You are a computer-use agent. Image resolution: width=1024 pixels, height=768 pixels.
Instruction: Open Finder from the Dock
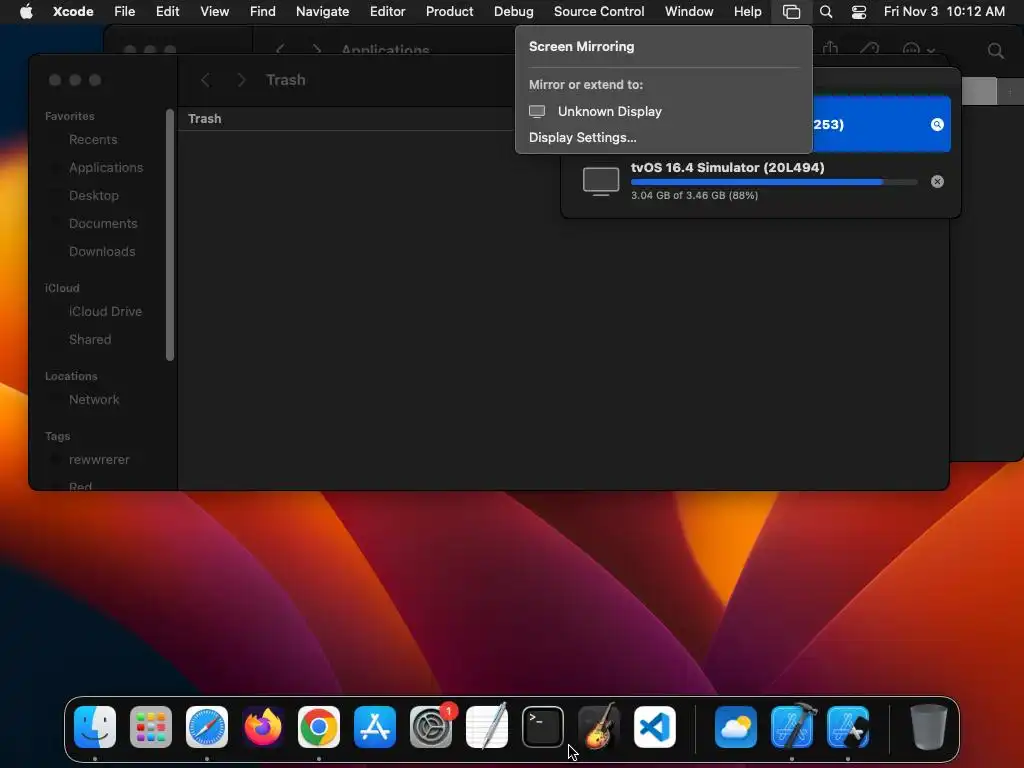click(x=95, y=727)
